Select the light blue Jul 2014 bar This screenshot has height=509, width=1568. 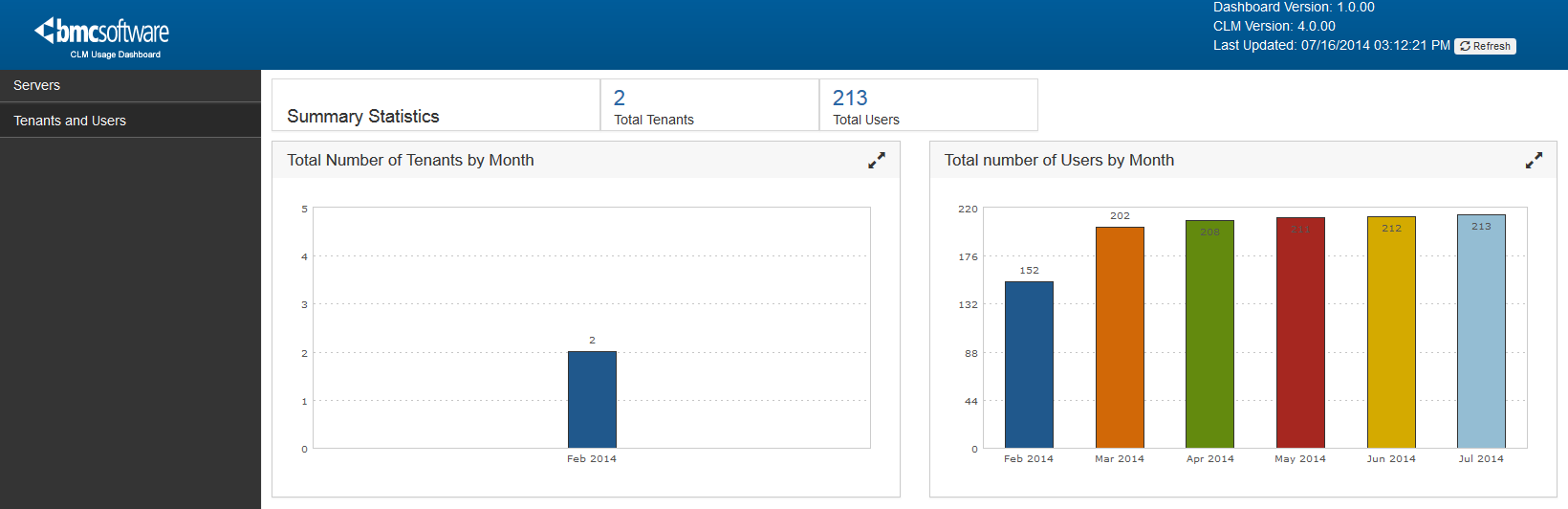pyautogui.click(x=1481, y=331)
